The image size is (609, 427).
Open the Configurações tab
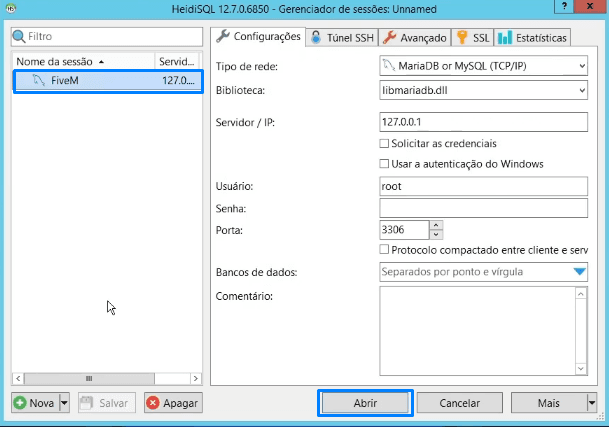click(259, 37)
